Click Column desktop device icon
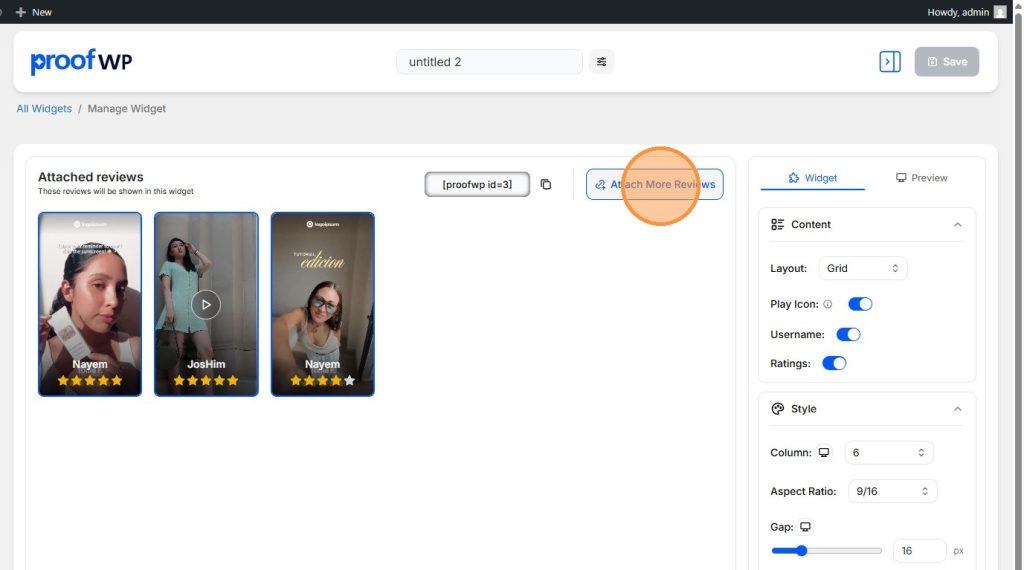This screenshot has height=570, width=1024. tap(824, 452)
